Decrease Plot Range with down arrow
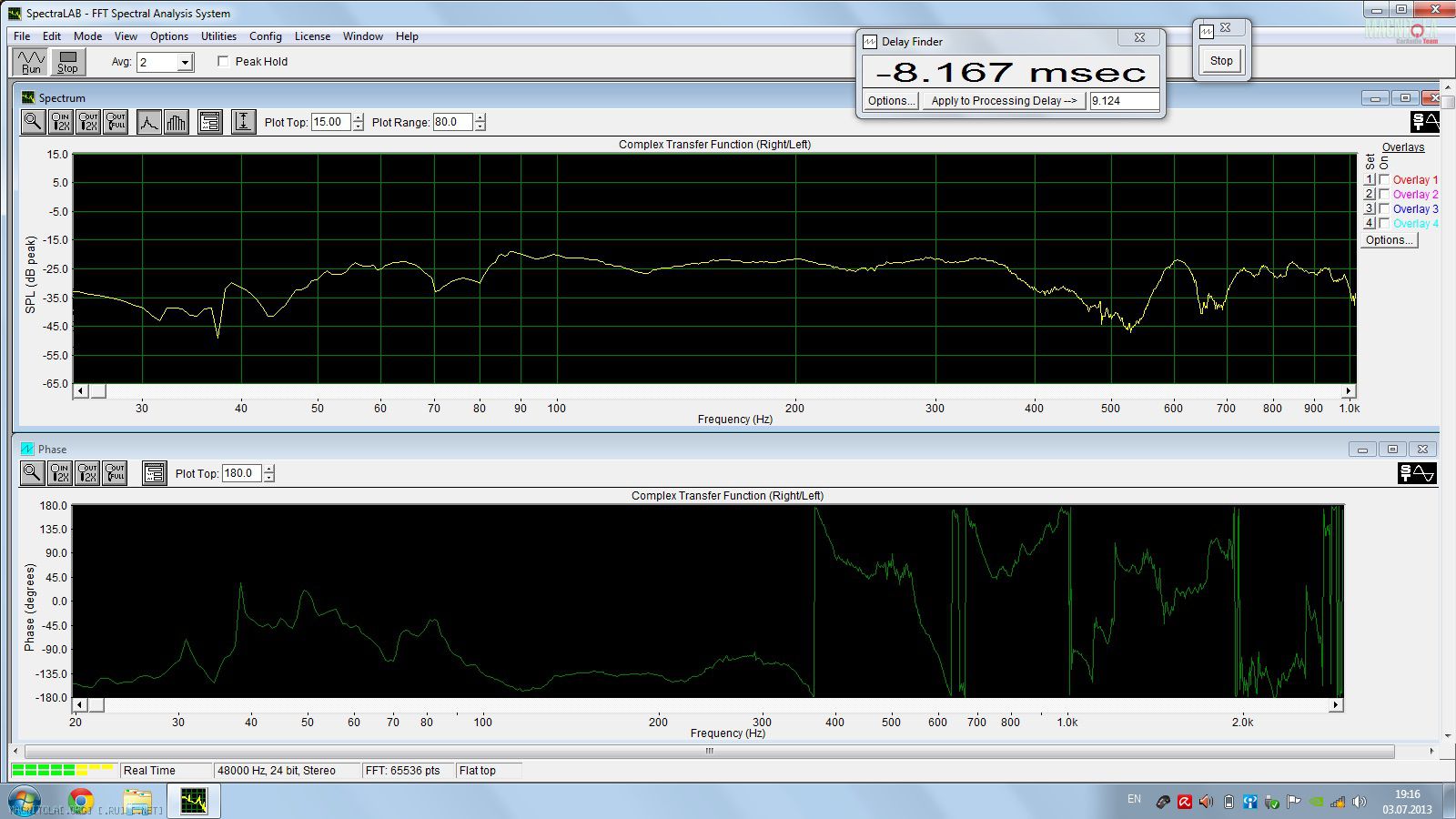The height and width of the screenshot is (819, 1456). point(480,126)
